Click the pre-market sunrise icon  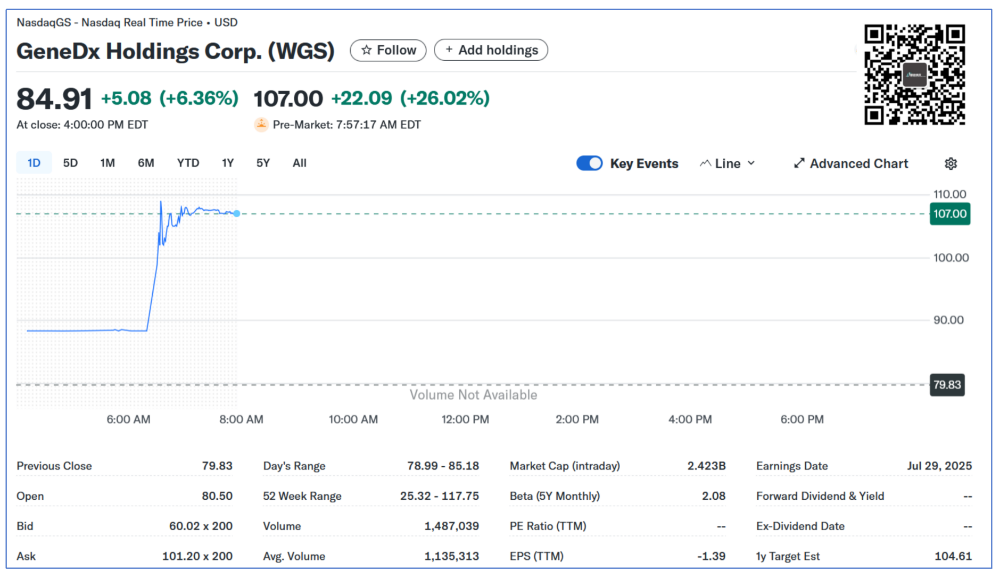261,124
